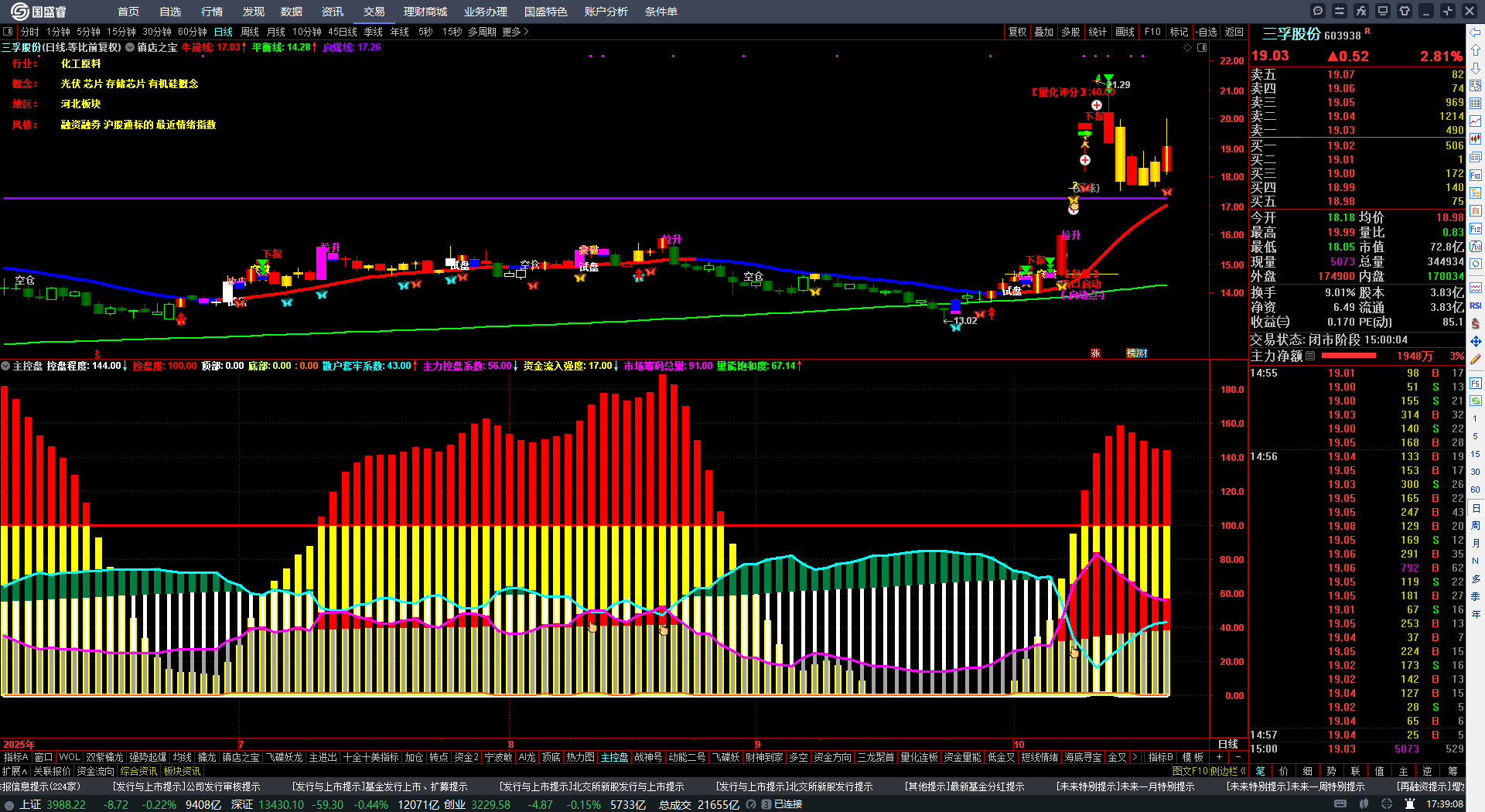Click the line chart icon in right sidebar
Viewport: 1485px width, 812px height.
click(1476, 121)
